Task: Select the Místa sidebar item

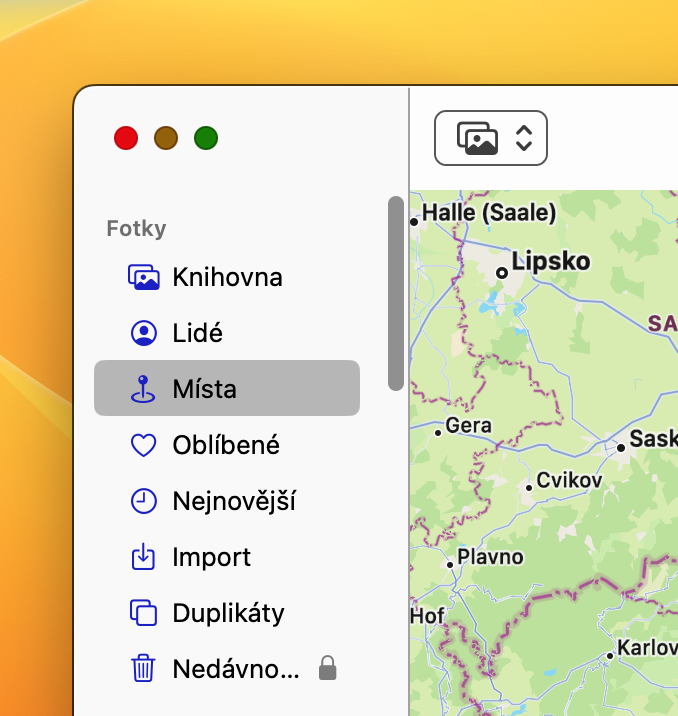Action: [x=227, y=388]
